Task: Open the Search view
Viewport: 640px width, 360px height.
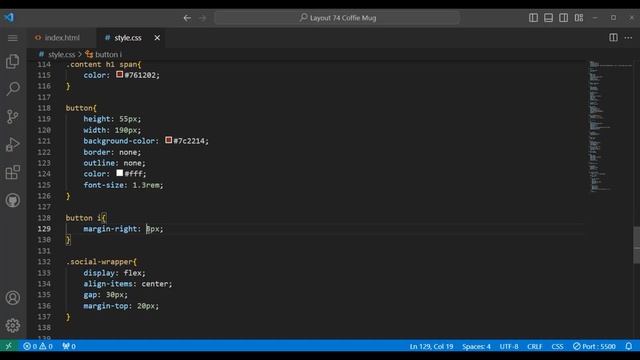Action: coord(13,89)
